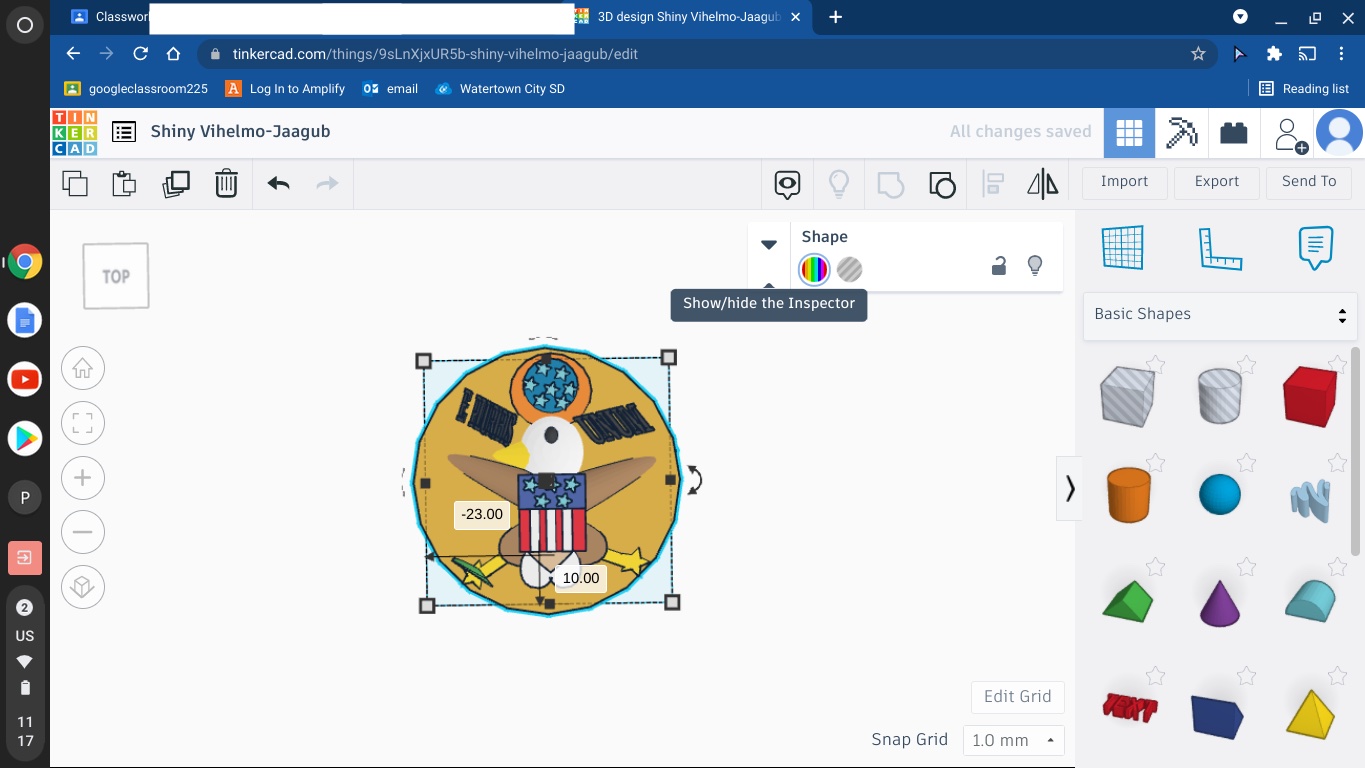Redo the last undone action
This screenshot has width=1365, height=768.
[x=327, y=183]
